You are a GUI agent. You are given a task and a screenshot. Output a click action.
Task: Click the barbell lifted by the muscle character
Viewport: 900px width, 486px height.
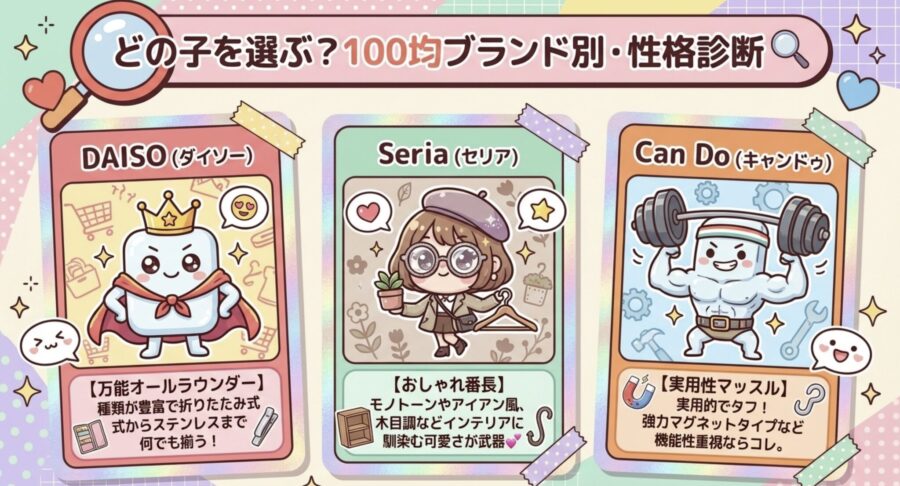click(731, 221)
